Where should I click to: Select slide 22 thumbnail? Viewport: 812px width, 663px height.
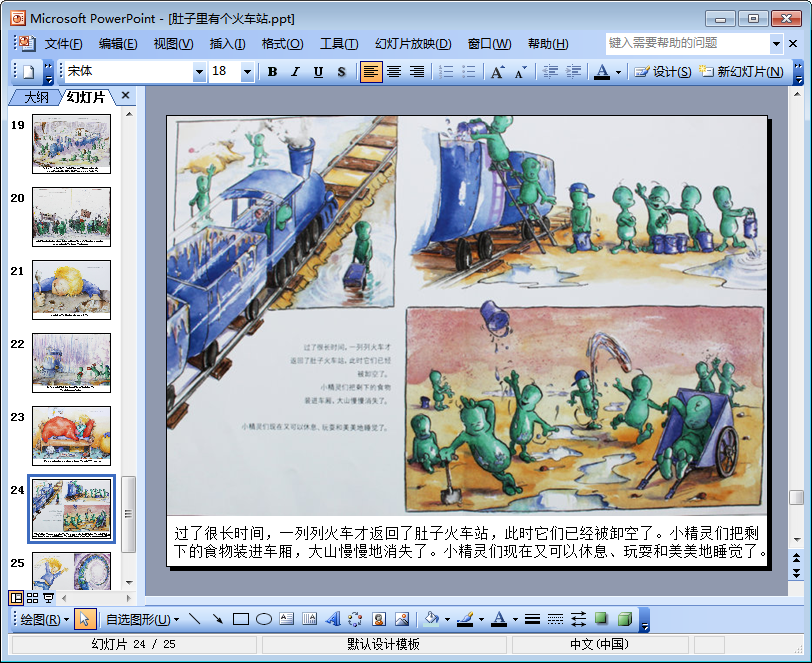click(71, 363)
